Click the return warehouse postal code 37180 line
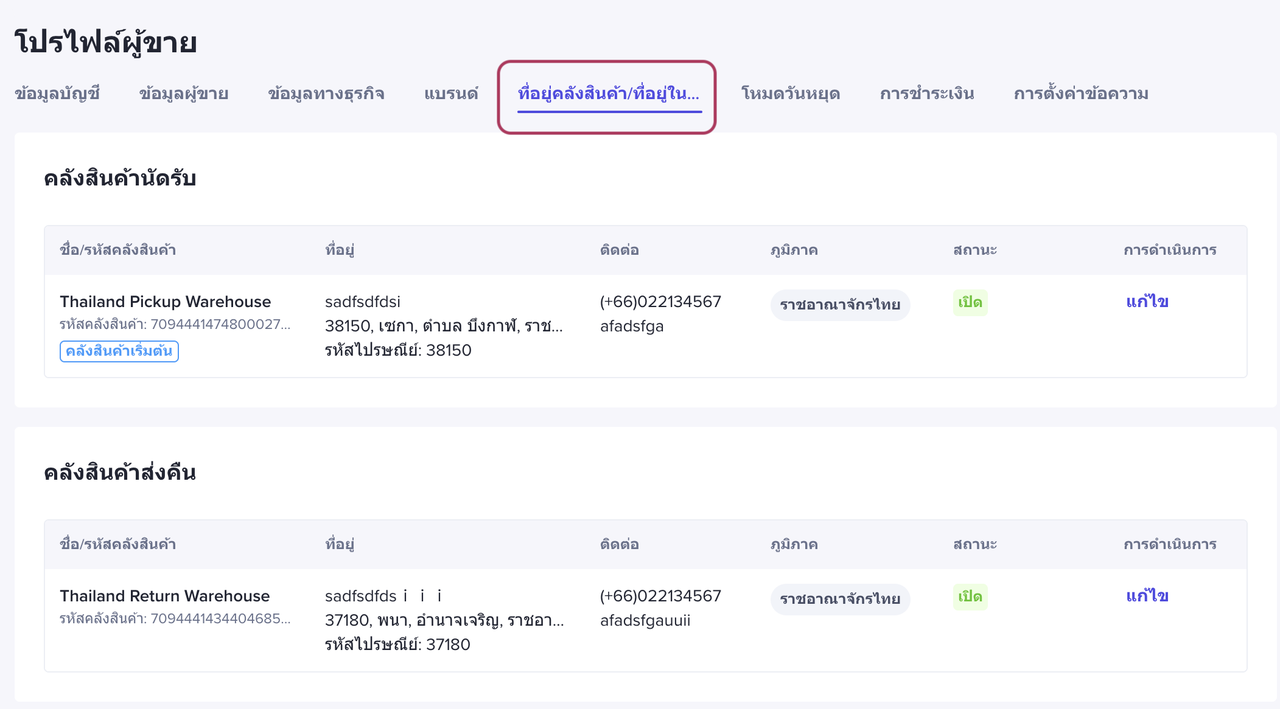 pyautogui.click(x=397, y=645)
